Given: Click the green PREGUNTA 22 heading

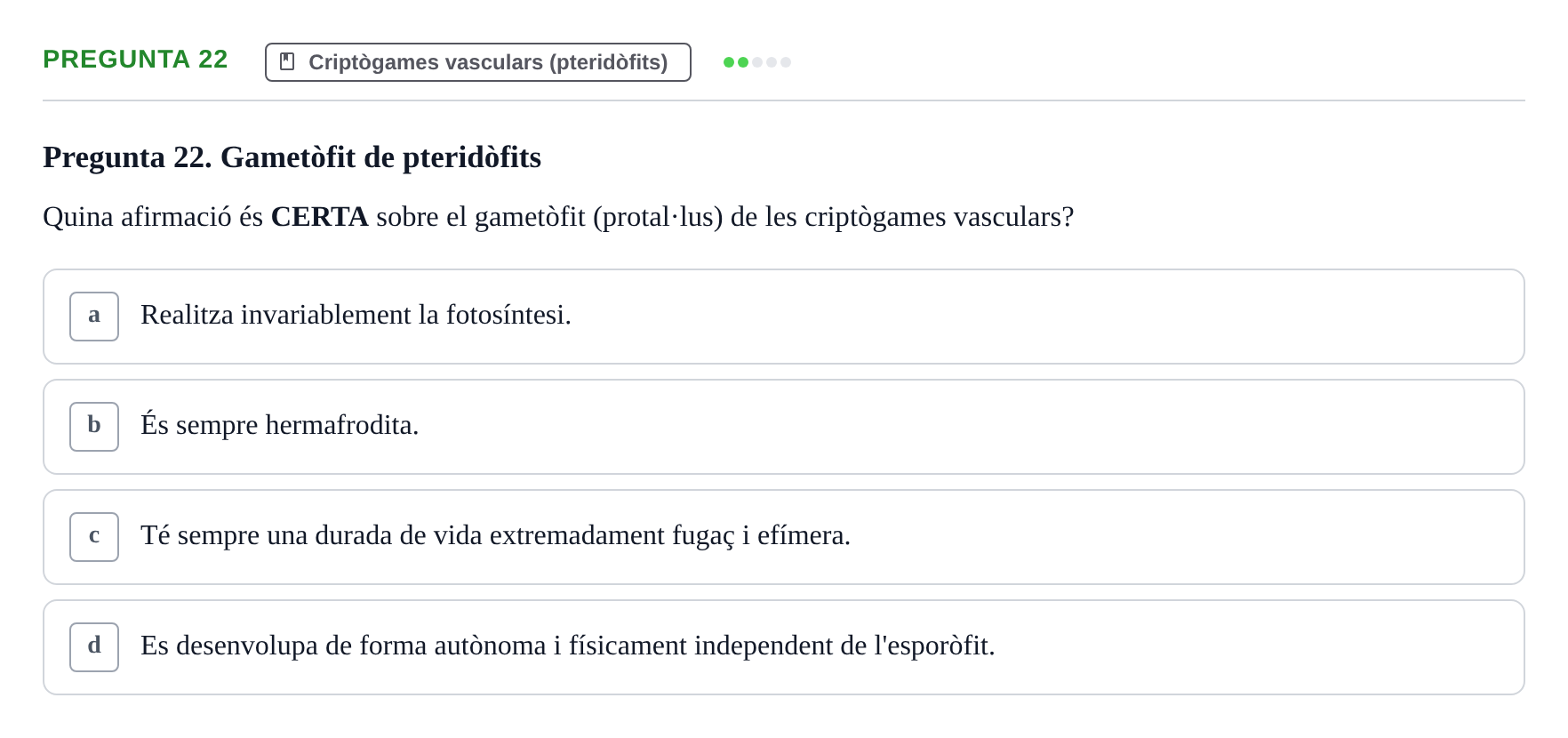Looking at the screenshot, I should tap(135, 59).
